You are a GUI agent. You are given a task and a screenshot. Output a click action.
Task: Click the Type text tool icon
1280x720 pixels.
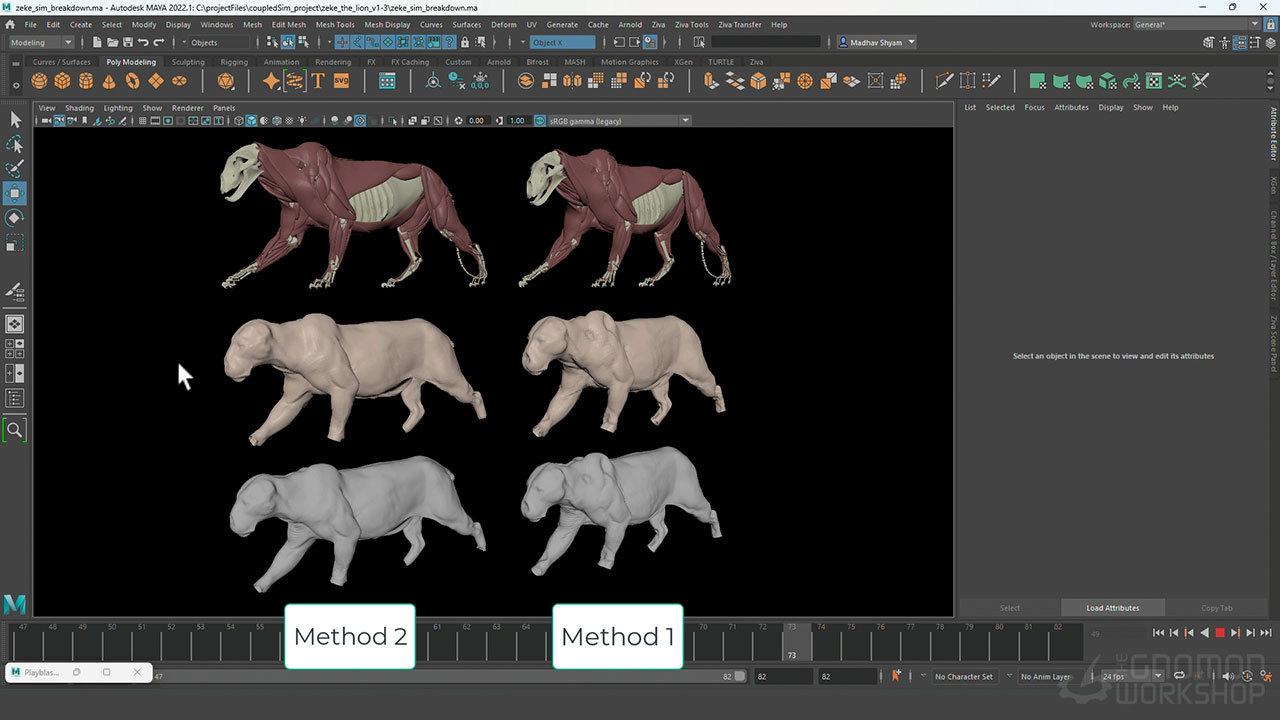click(x=318, y=81)
